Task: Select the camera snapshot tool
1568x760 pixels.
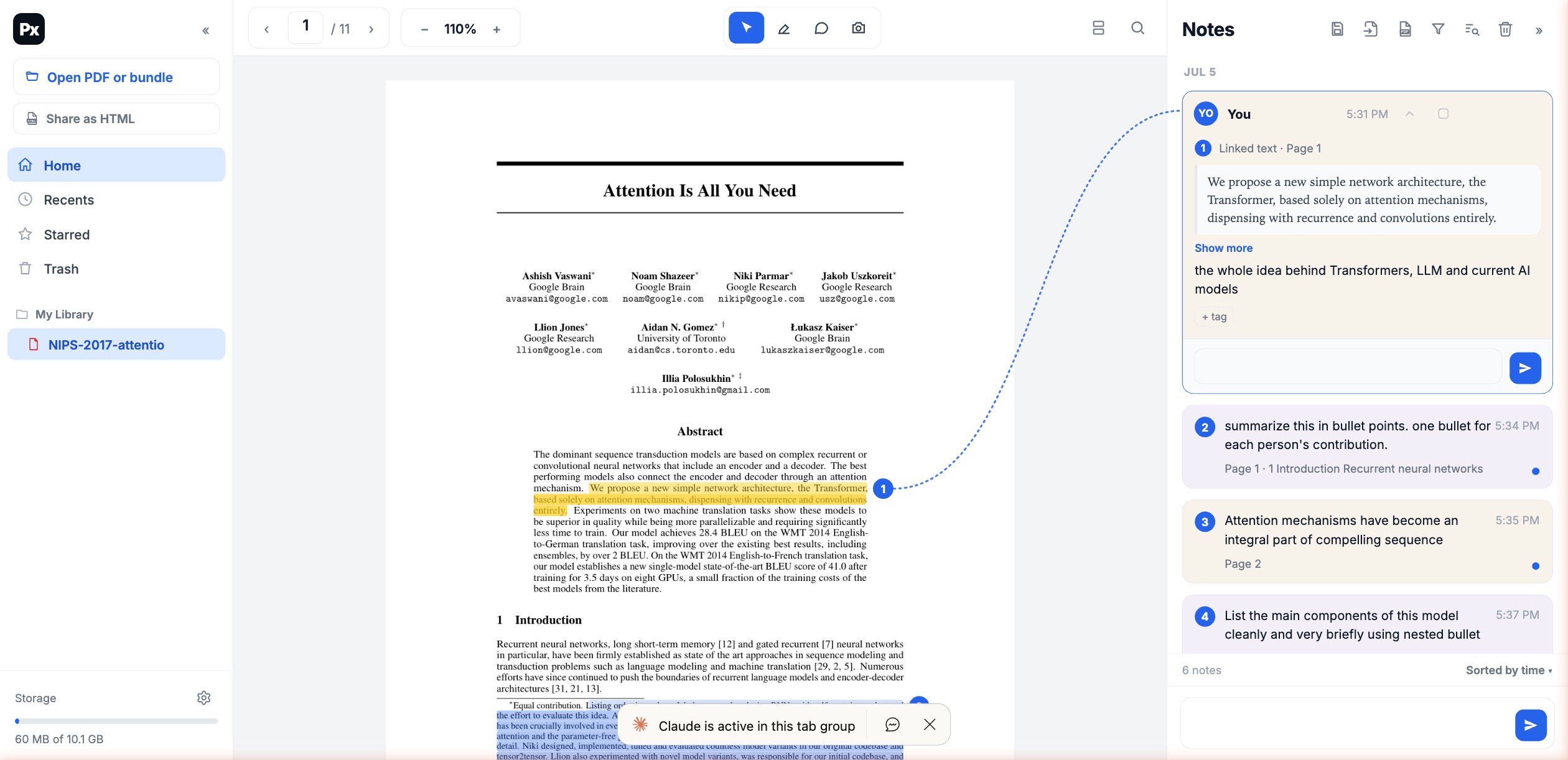Action: (x=858, y=28)
